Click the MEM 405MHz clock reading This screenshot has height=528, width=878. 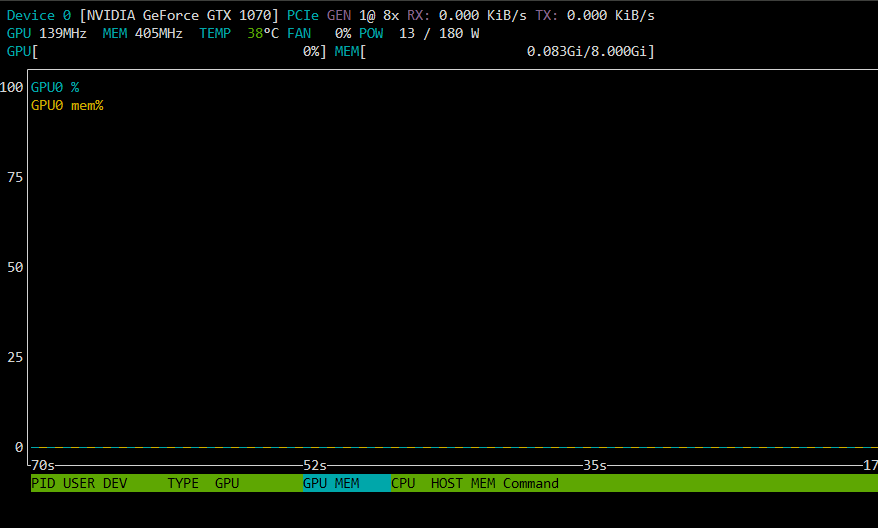[x=142, y=34]
